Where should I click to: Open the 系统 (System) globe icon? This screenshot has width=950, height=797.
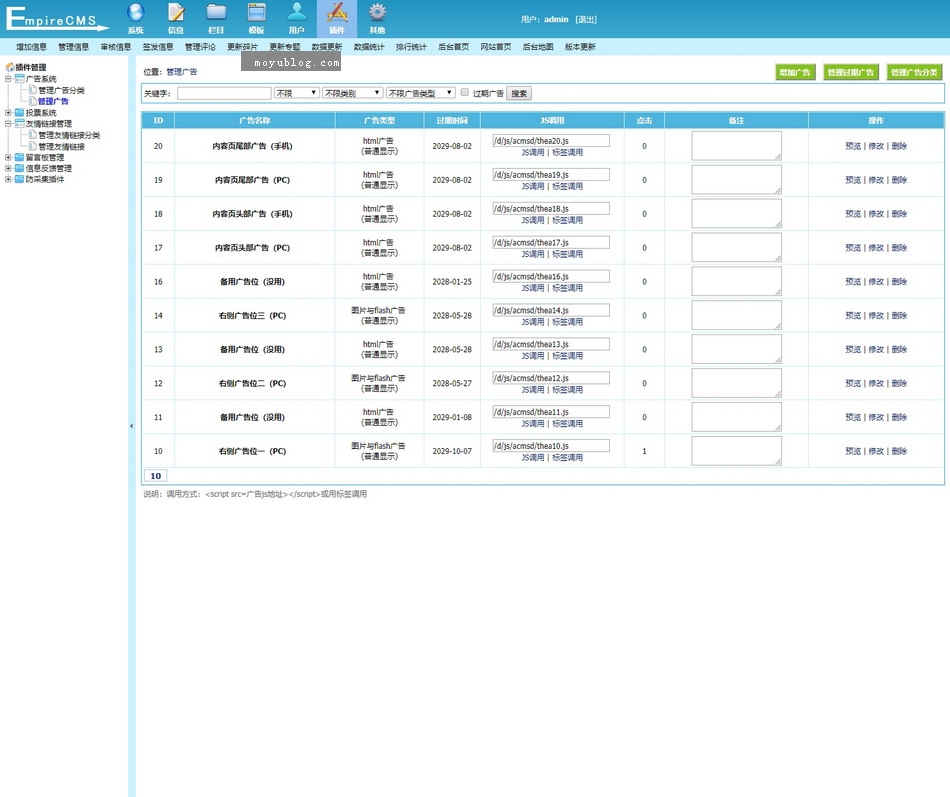pos(136,13)
